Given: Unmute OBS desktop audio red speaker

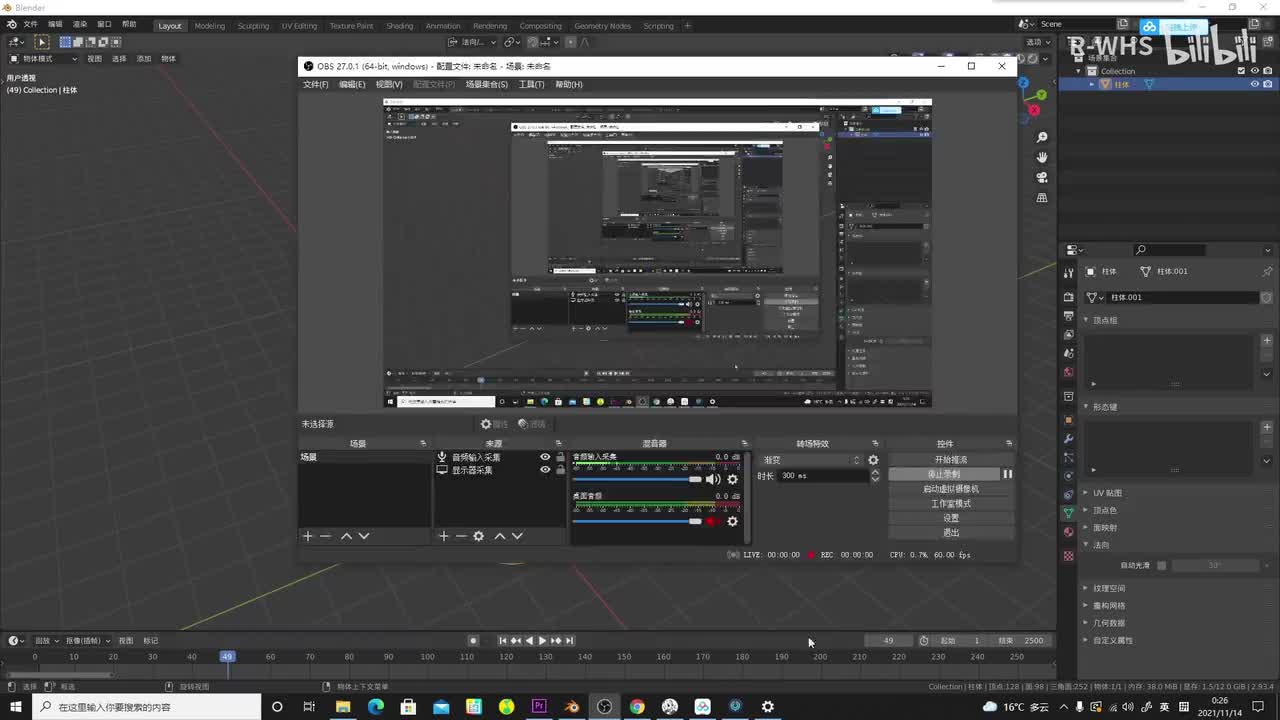Looking at the screenshot, I should click(x=713, y=521).
